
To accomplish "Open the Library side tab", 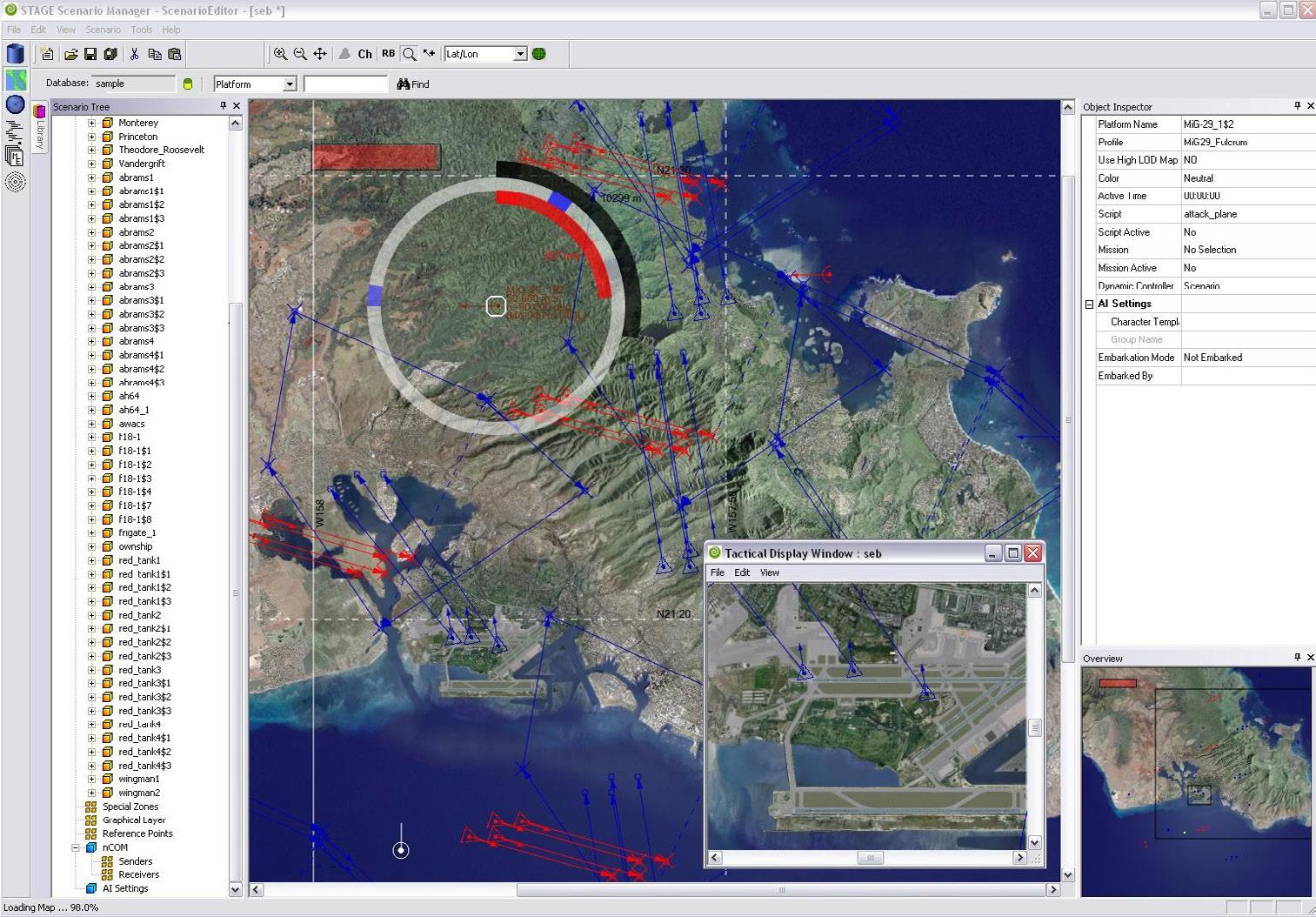I will tap(39, 127).
